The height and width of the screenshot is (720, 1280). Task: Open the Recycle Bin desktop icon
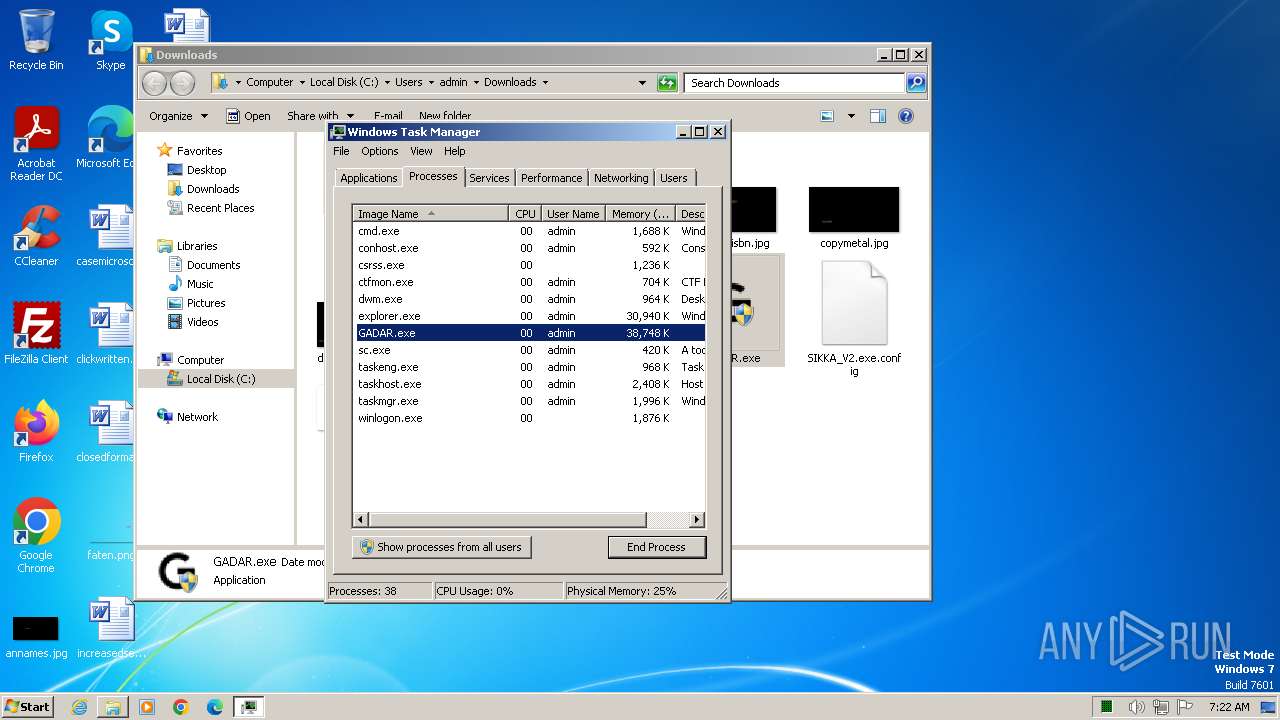(36, 40)
